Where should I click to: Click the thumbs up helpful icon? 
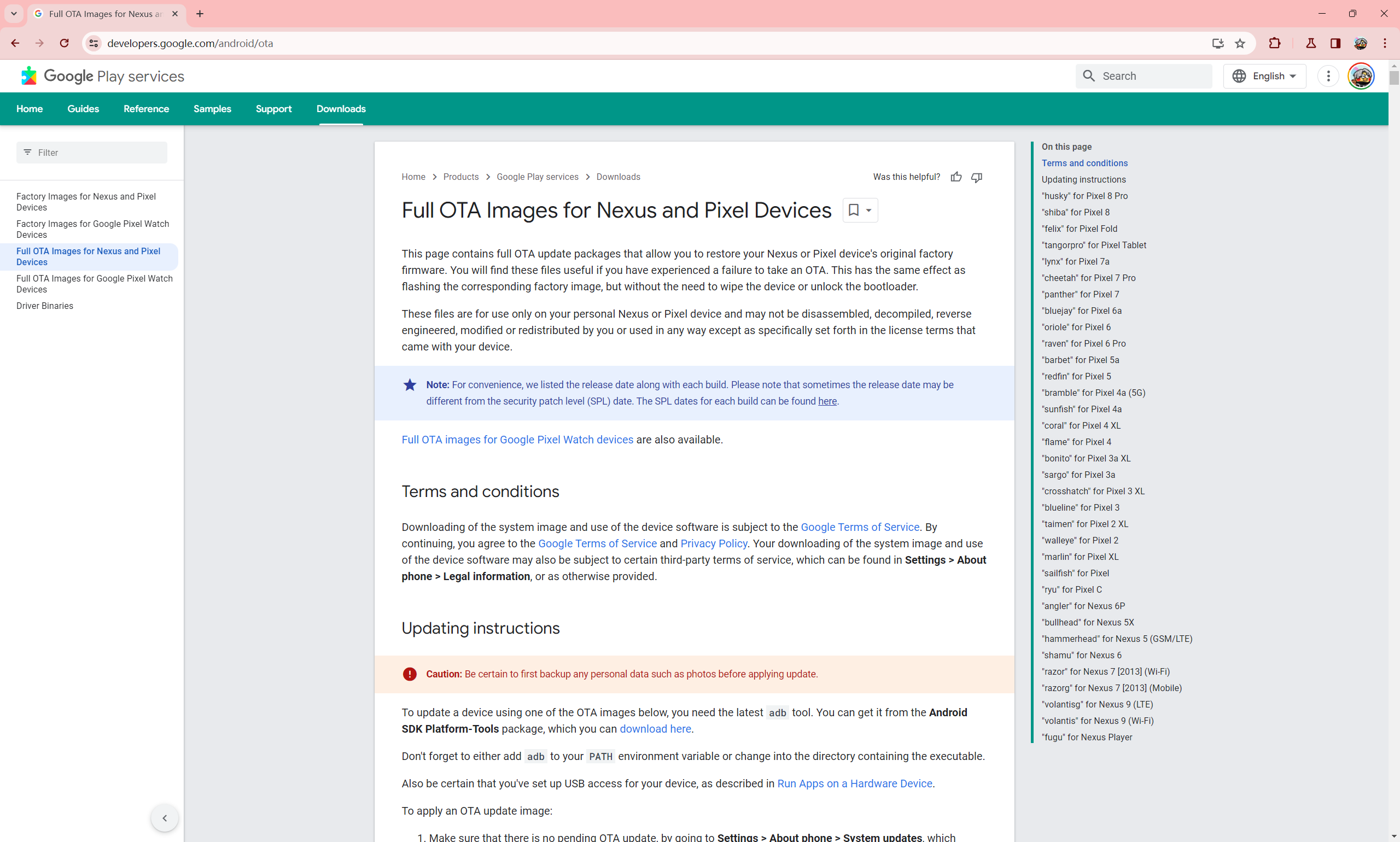click(x=956, y=177)
